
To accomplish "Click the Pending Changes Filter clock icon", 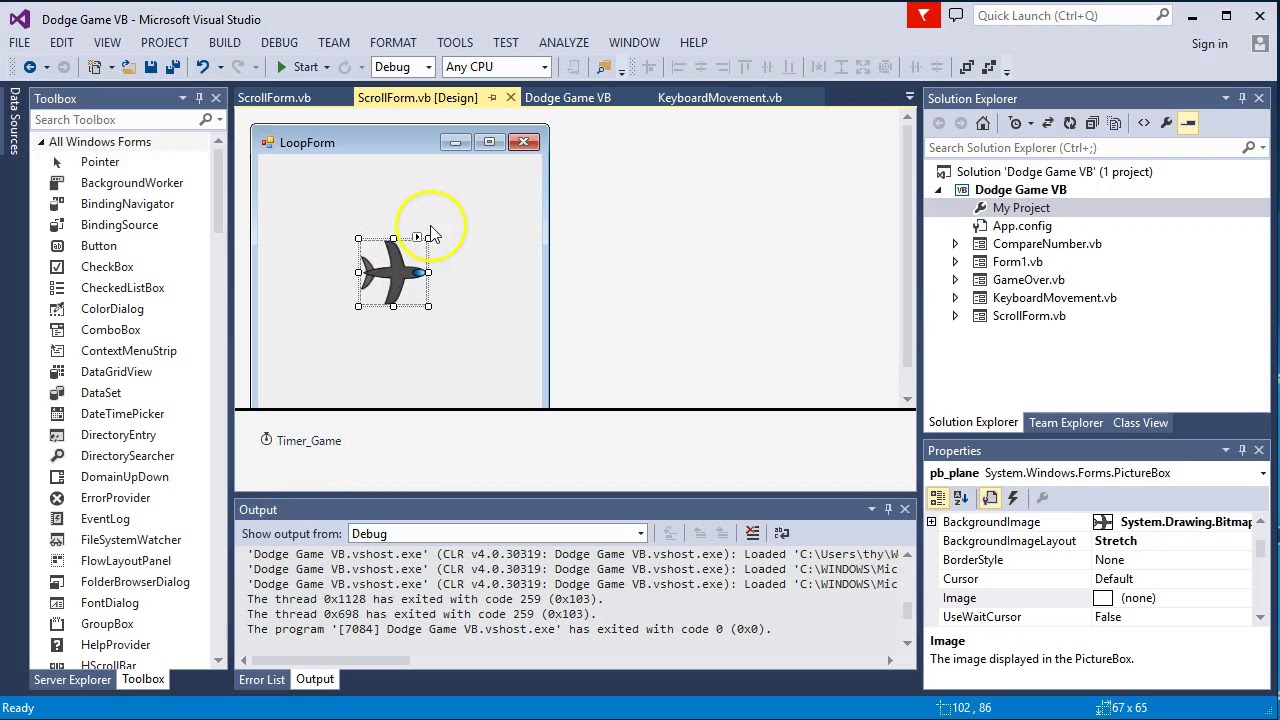I will pos(1015,123).
